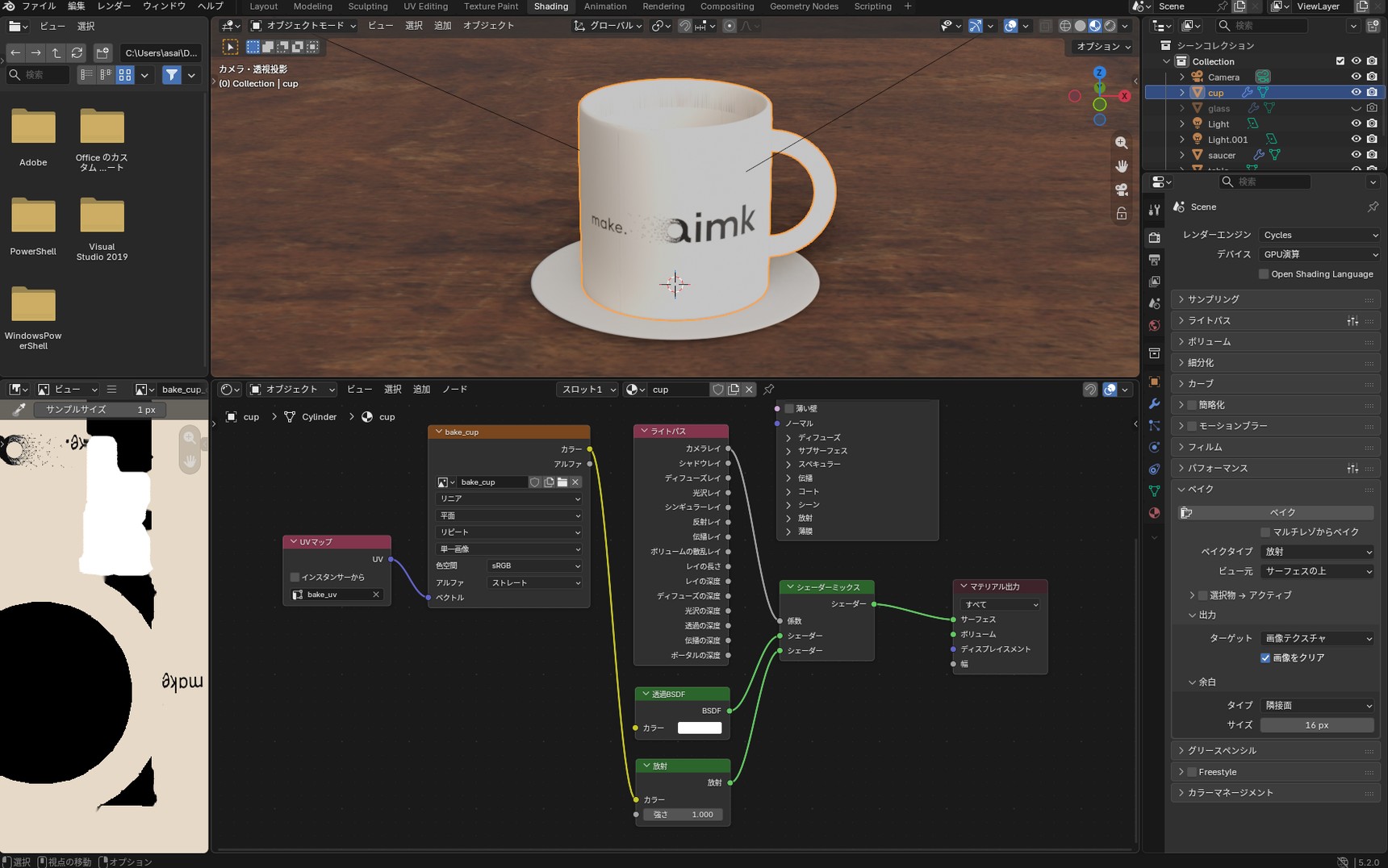Open the Modifiers wrench properties tab

[x=1154, y=403]
